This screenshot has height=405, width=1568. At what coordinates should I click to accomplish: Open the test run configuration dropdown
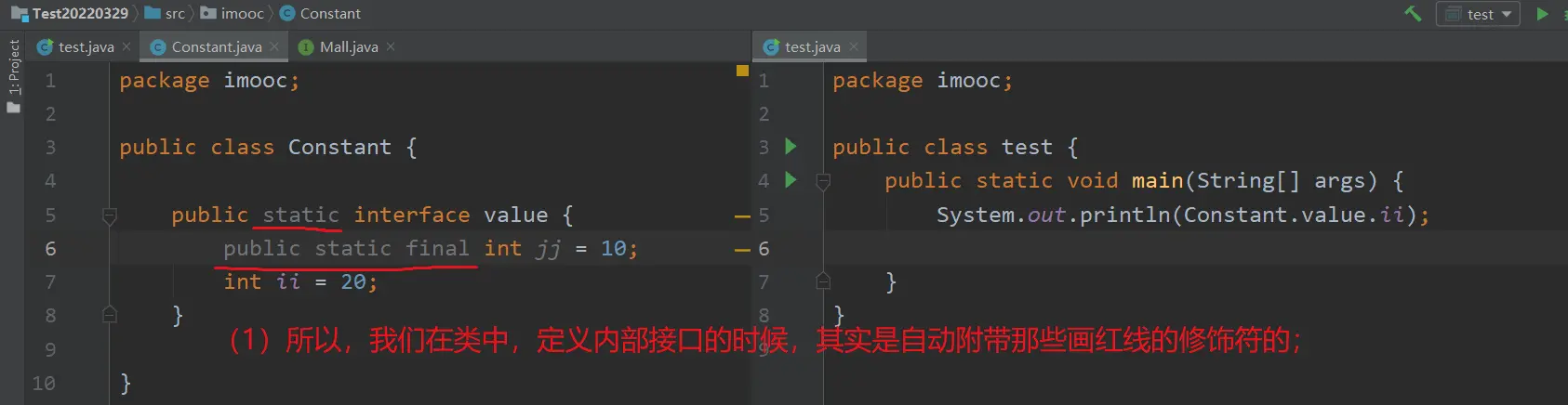tap(1479, 14)
